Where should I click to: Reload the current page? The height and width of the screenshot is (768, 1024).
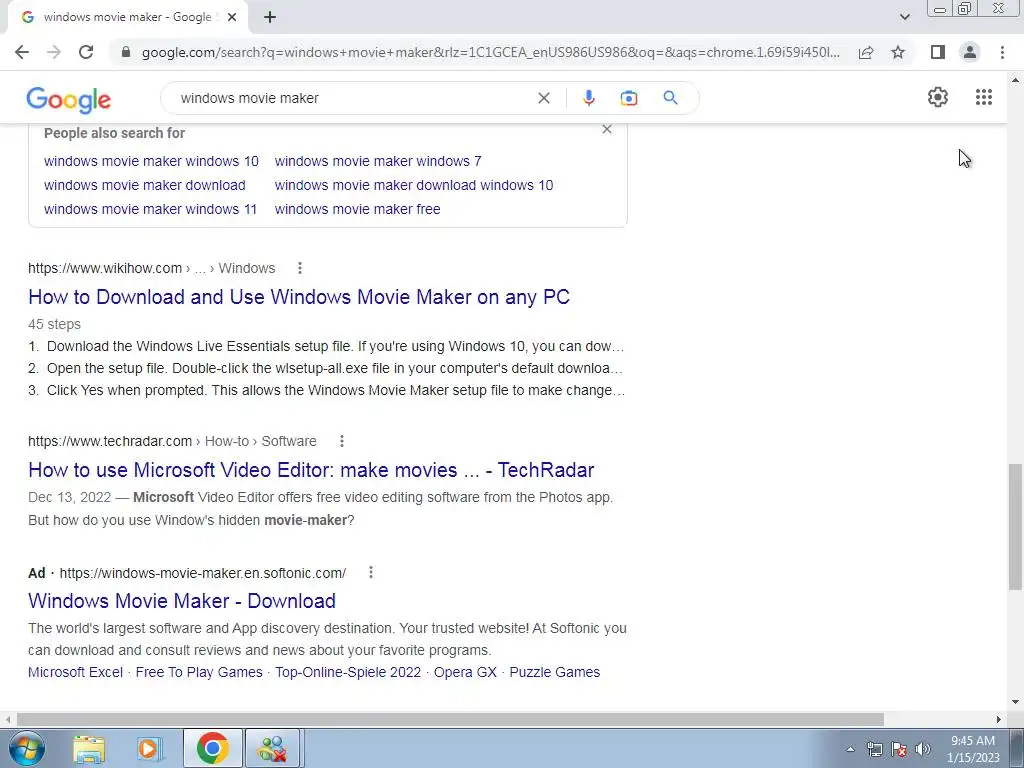86,52
